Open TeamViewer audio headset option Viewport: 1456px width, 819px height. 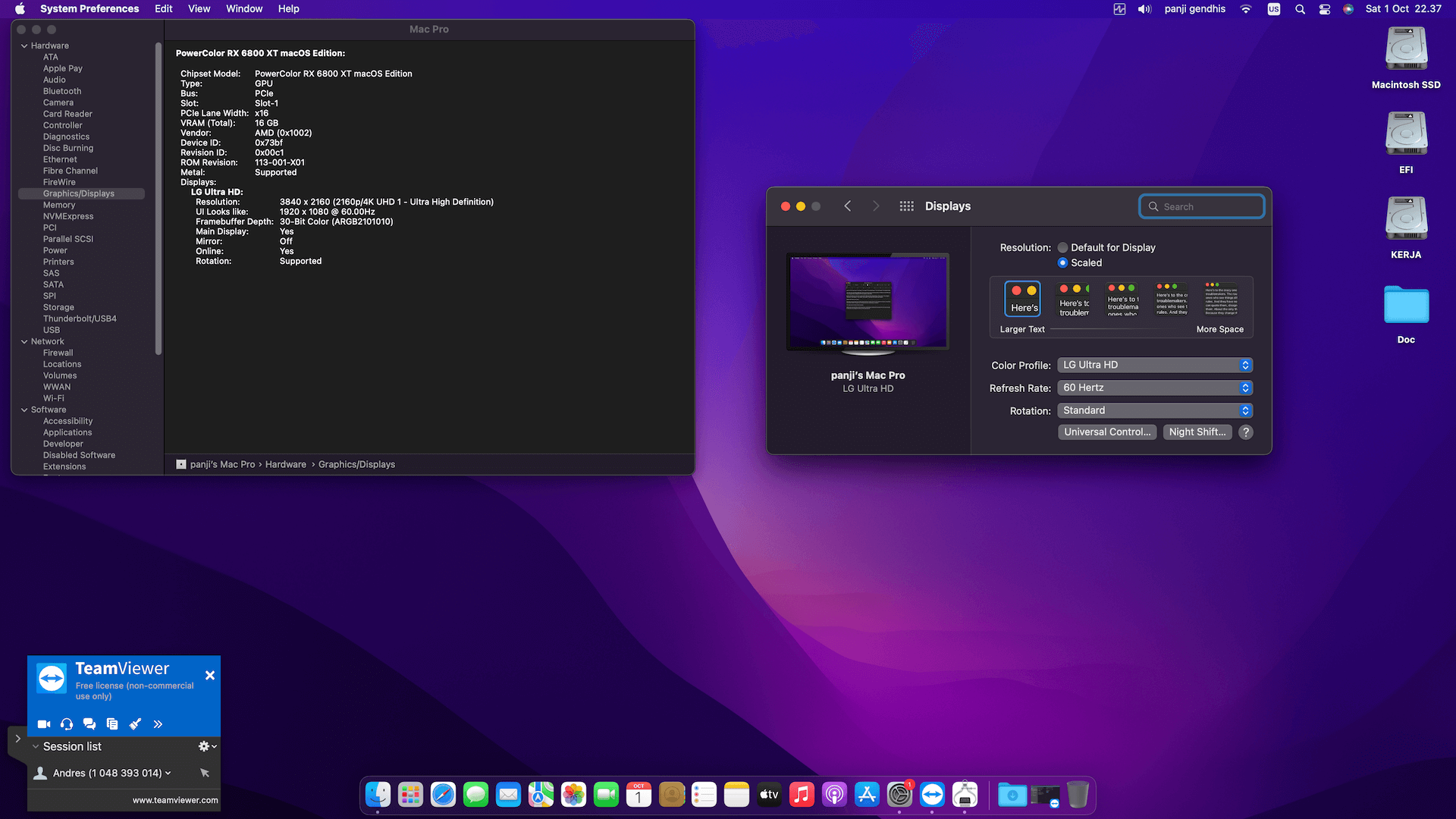(67, 724)
